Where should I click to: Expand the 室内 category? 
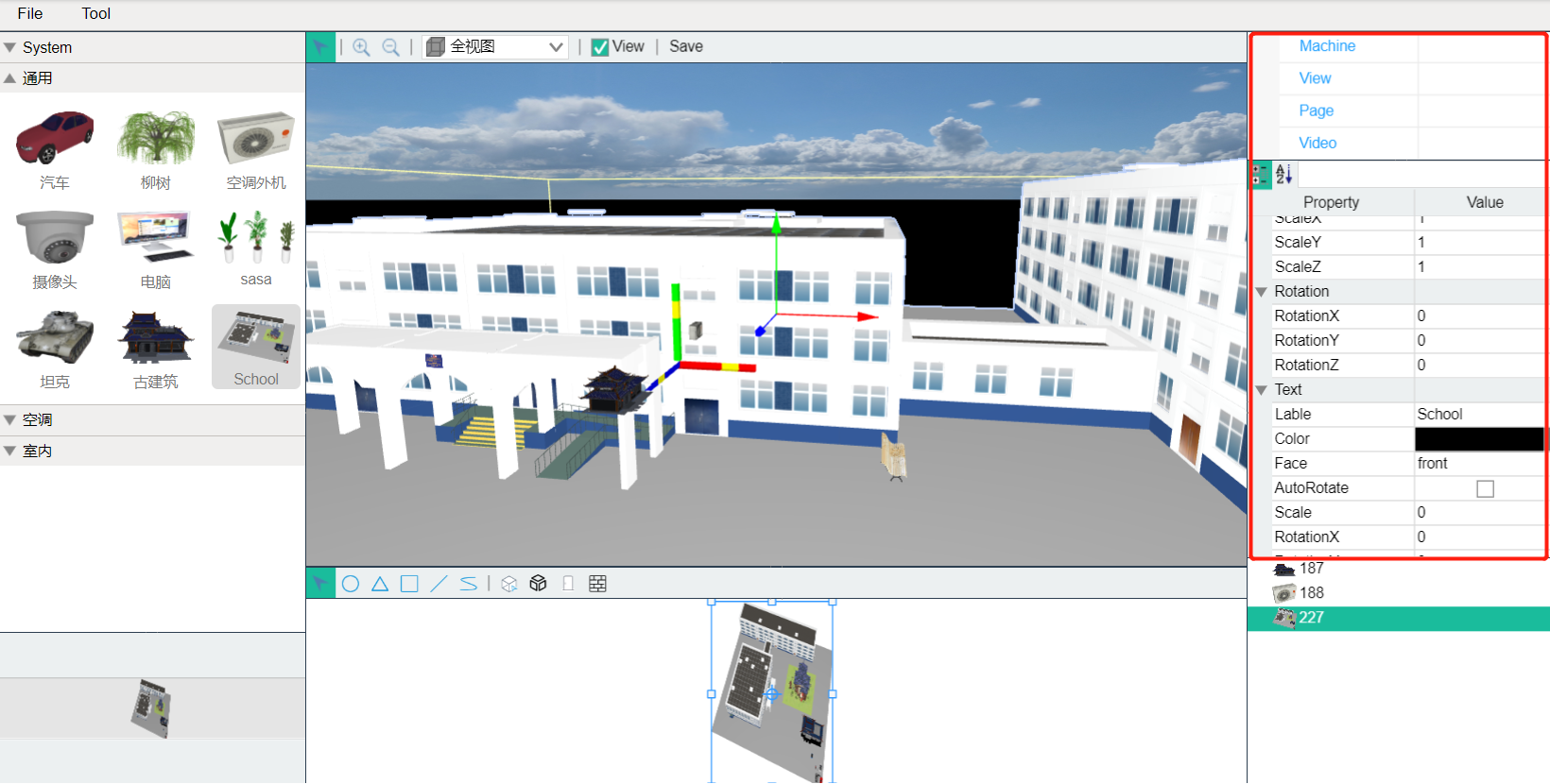[x=152, y=452]
